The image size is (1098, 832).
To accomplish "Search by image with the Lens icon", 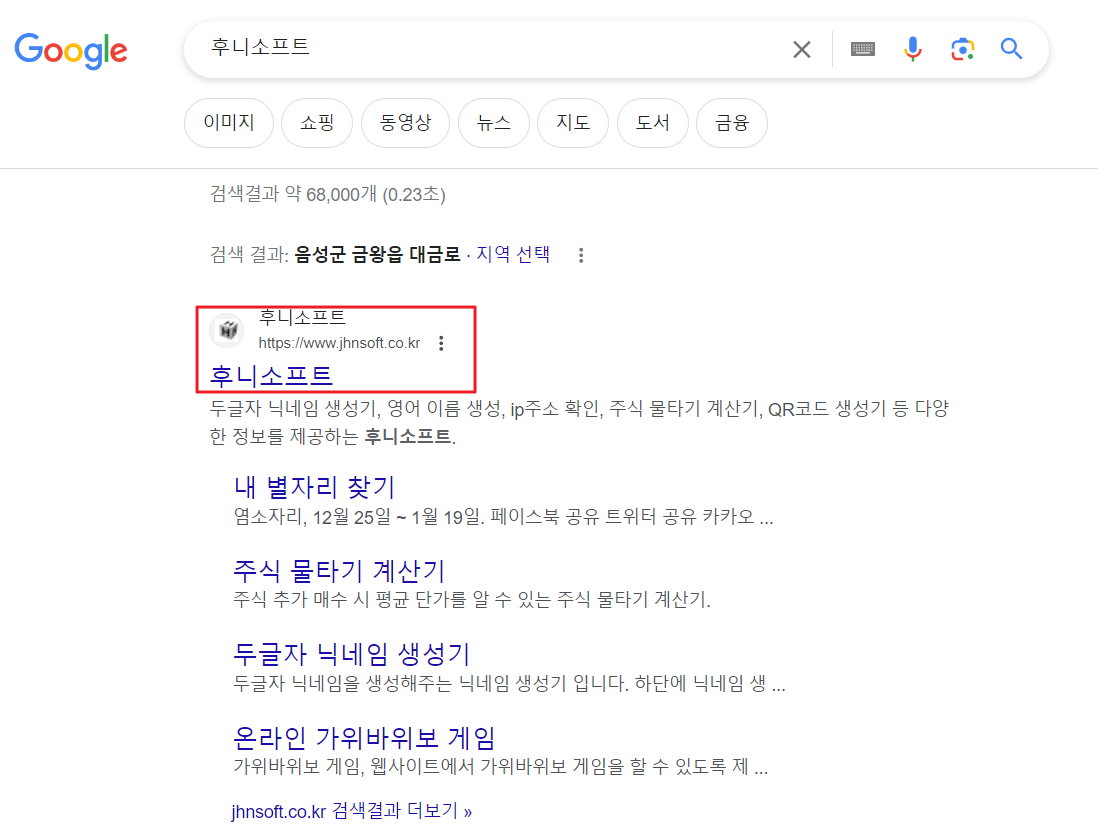I will [963, 49].
